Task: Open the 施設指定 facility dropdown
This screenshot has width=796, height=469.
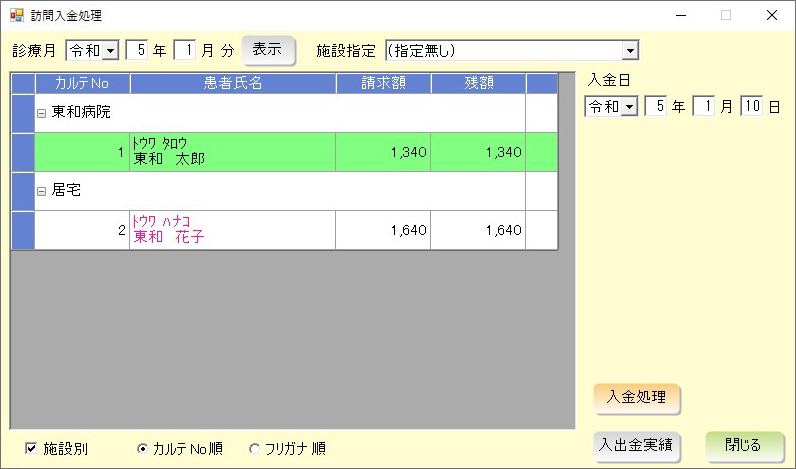Action: click(629, 50)
